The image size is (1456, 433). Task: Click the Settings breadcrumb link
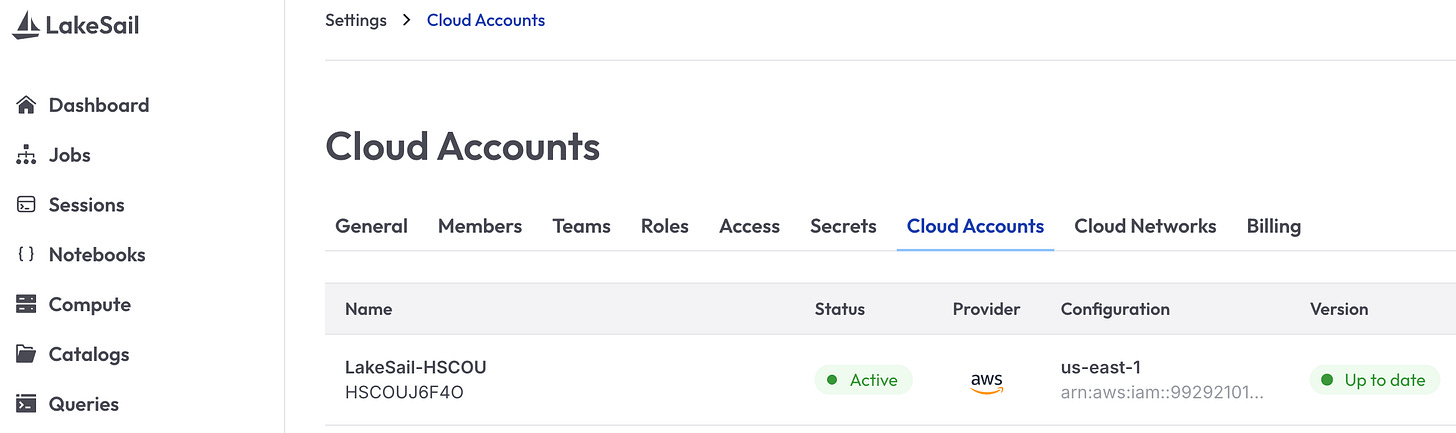[356, 20]
